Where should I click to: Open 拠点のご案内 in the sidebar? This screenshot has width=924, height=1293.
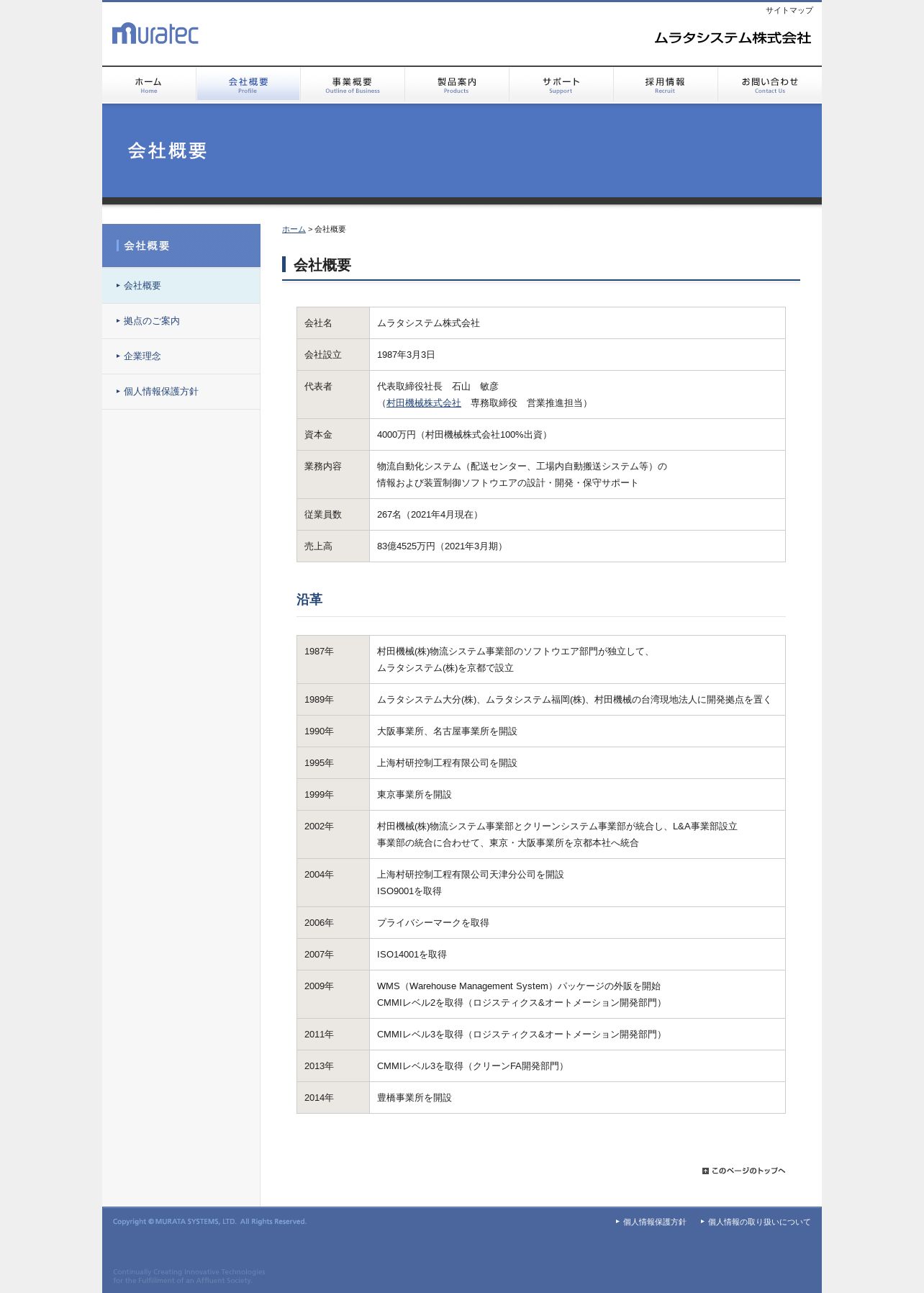(x=181, y=321)
